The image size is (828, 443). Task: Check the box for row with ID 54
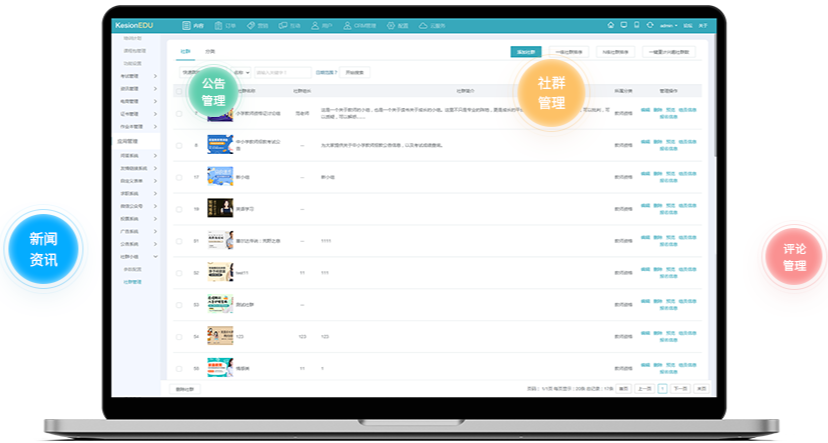click(x=179, y=337)
